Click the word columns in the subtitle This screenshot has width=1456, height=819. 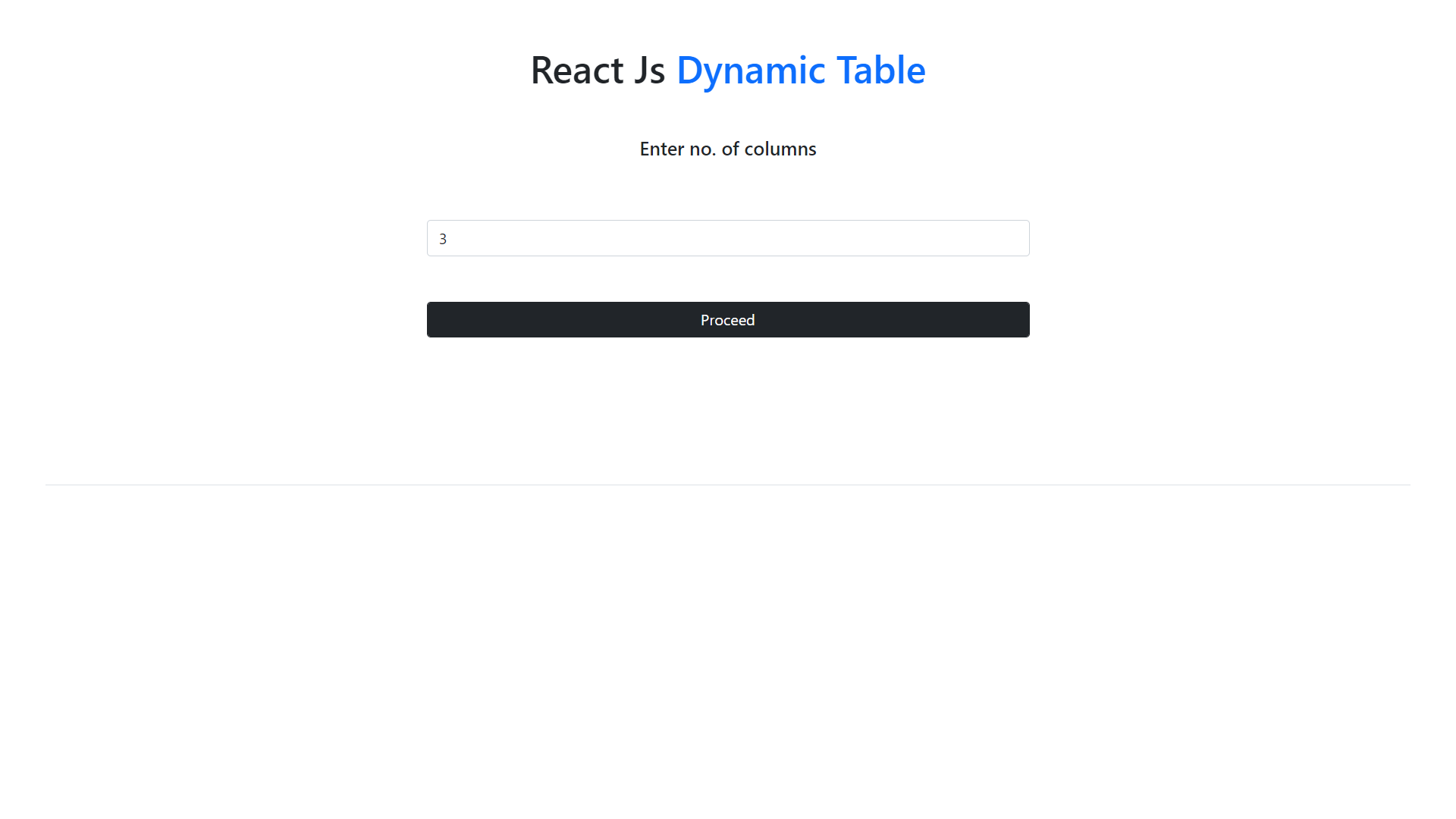pyautogui.click(x=780, y=149)
